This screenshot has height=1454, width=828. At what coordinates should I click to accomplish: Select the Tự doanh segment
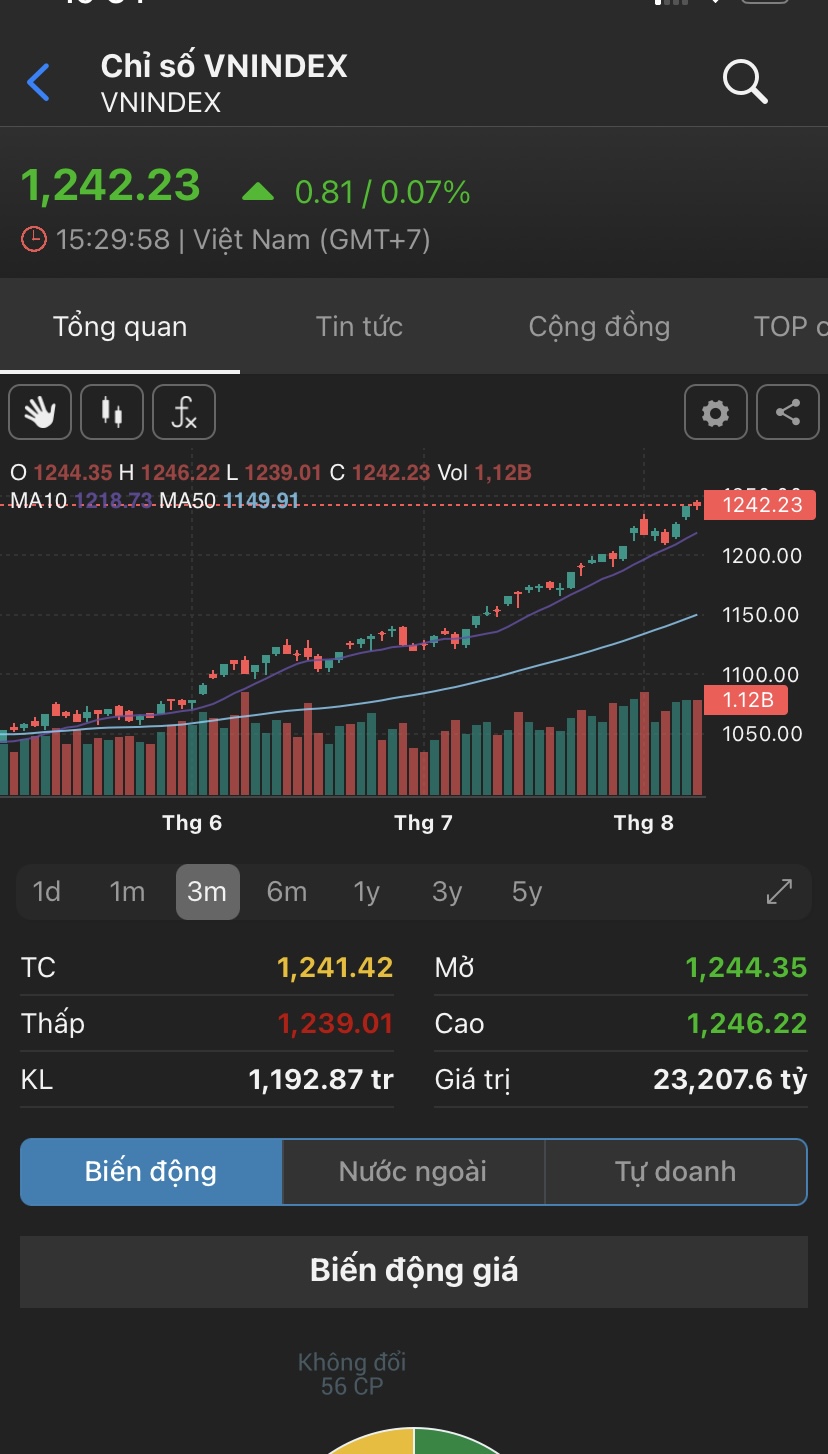click(x=675, y=1172)
